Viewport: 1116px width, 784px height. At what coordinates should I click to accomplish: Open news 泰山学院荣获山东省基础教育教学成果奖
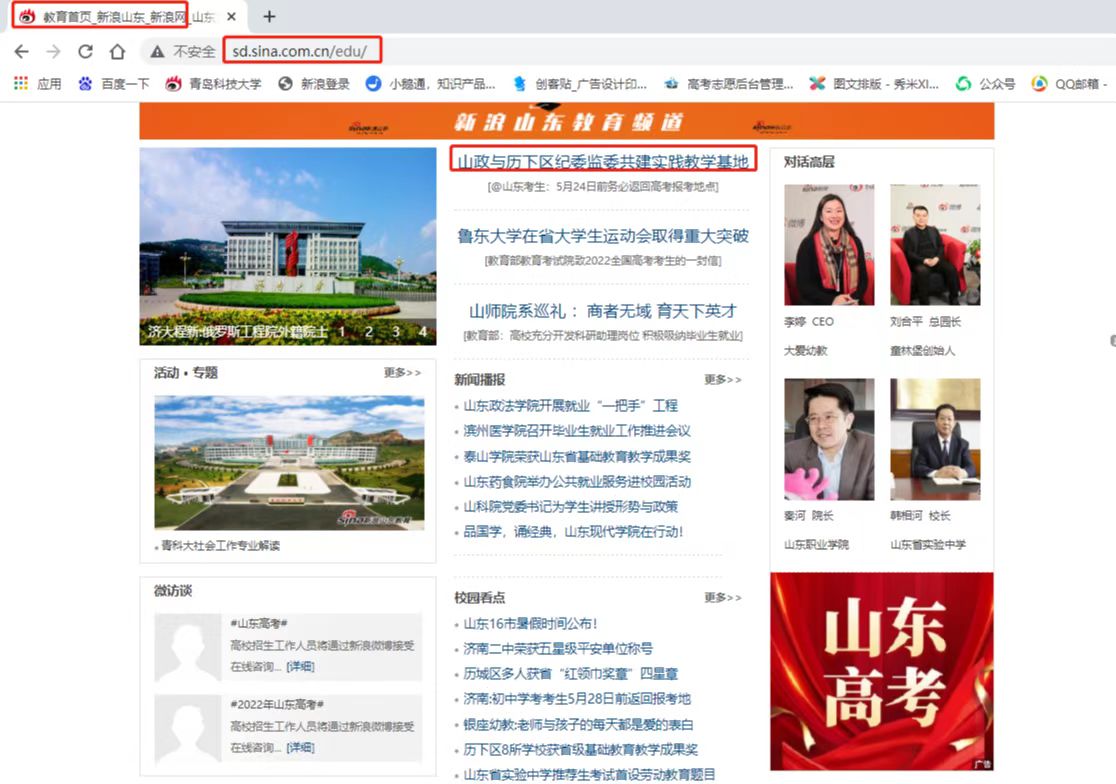pyautogui.click(x=577, y=456)
